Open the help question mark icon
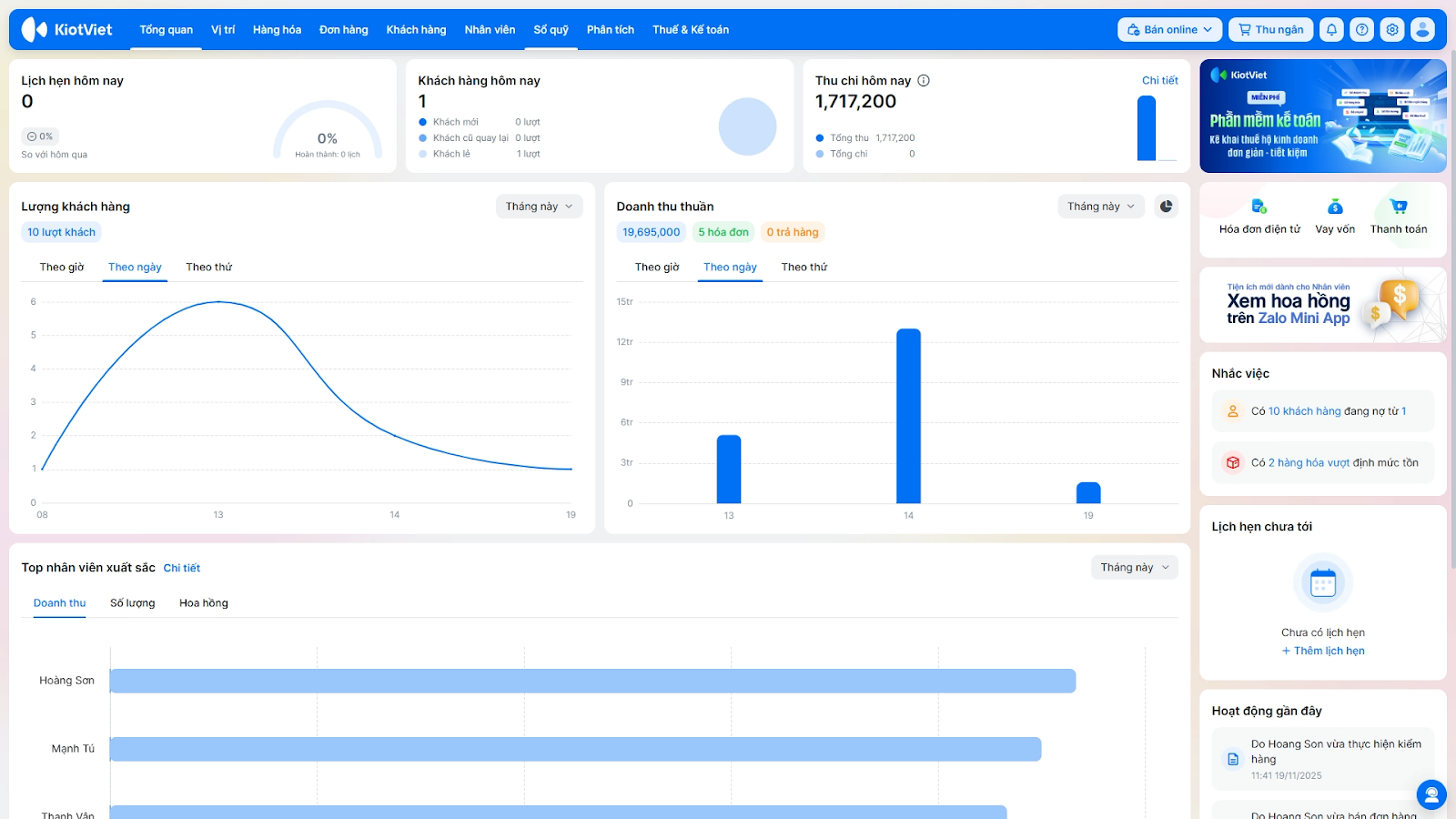This screenshot has height=819, width=1456. click(1361, 30)
